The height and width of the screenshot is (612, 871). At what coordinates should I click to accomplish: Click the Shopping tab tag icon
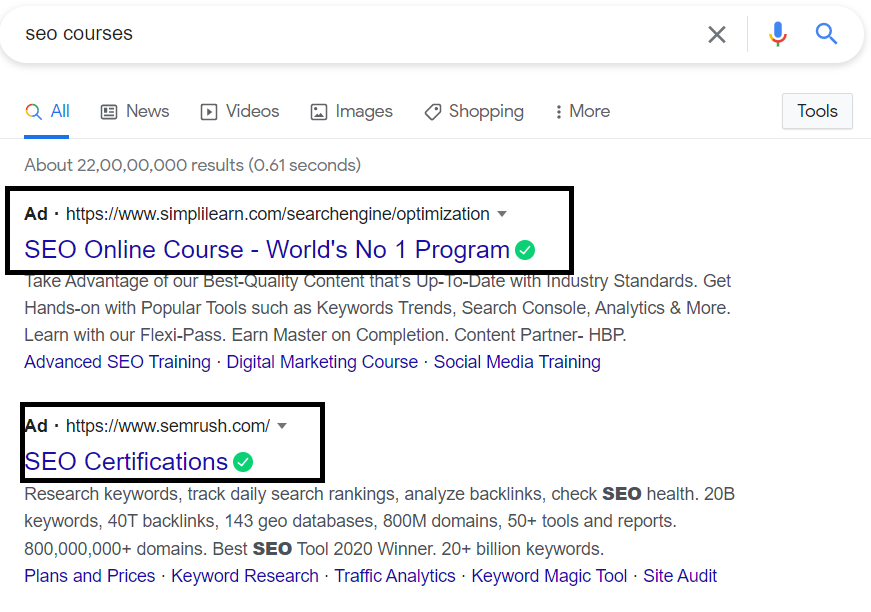point(433,112)
